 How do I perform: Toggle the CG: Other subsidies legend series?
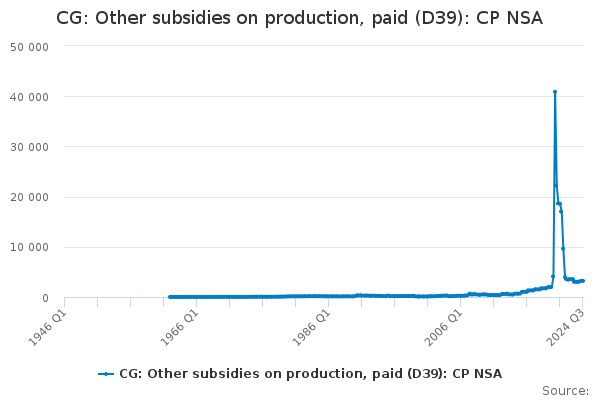(x=310, y=374)
